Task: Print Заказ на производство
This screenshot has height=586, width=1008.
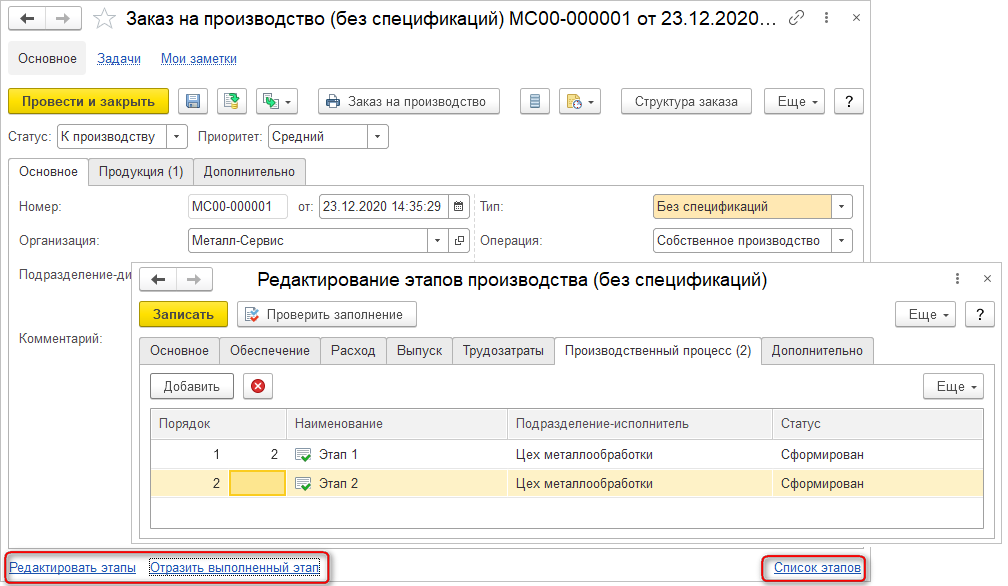Action: tap(409, 102)
